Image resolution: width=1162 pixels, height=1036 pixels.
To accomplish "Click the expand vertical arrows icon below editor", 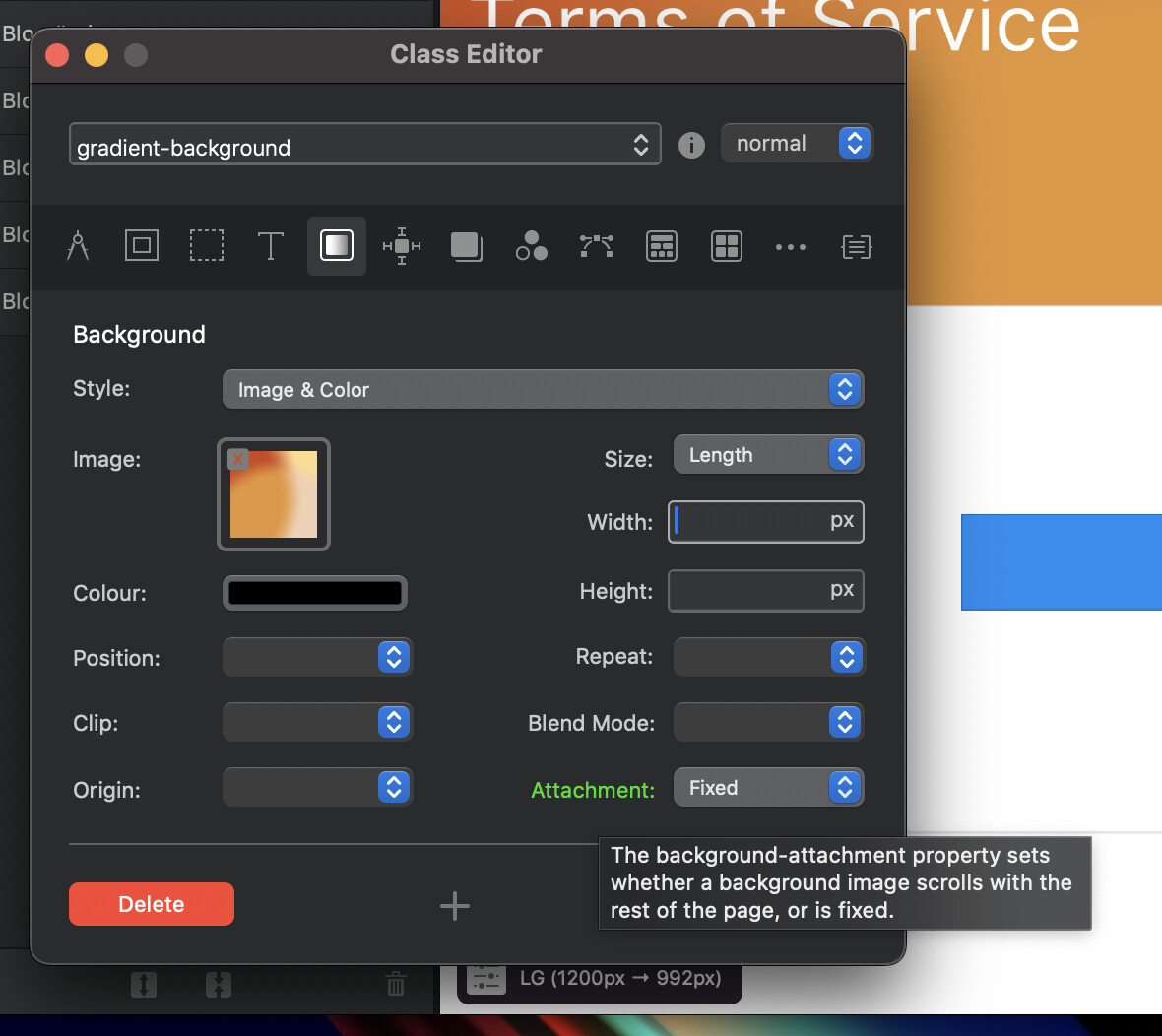I will (144, 985).
